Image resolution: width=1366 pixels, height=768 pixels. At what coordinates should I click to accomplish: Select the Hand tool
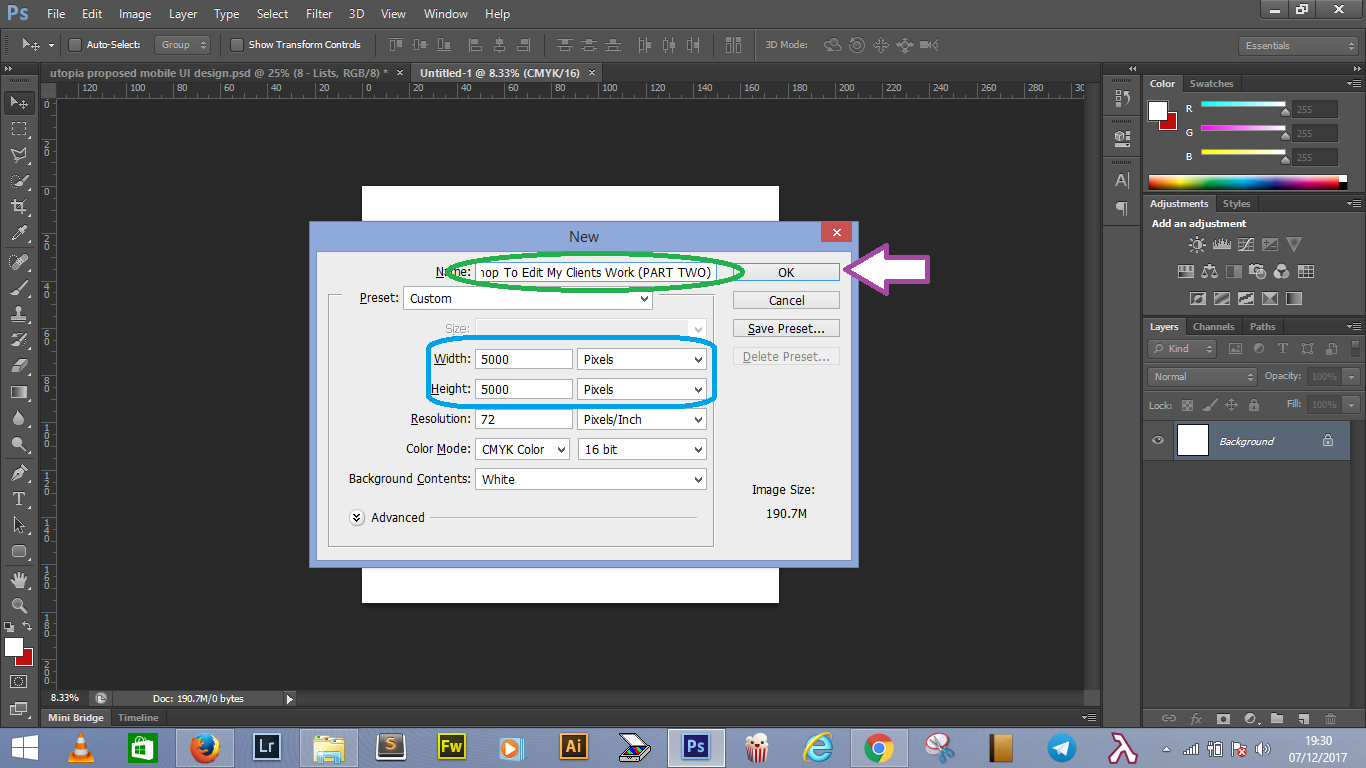click(x=18, y=578)
